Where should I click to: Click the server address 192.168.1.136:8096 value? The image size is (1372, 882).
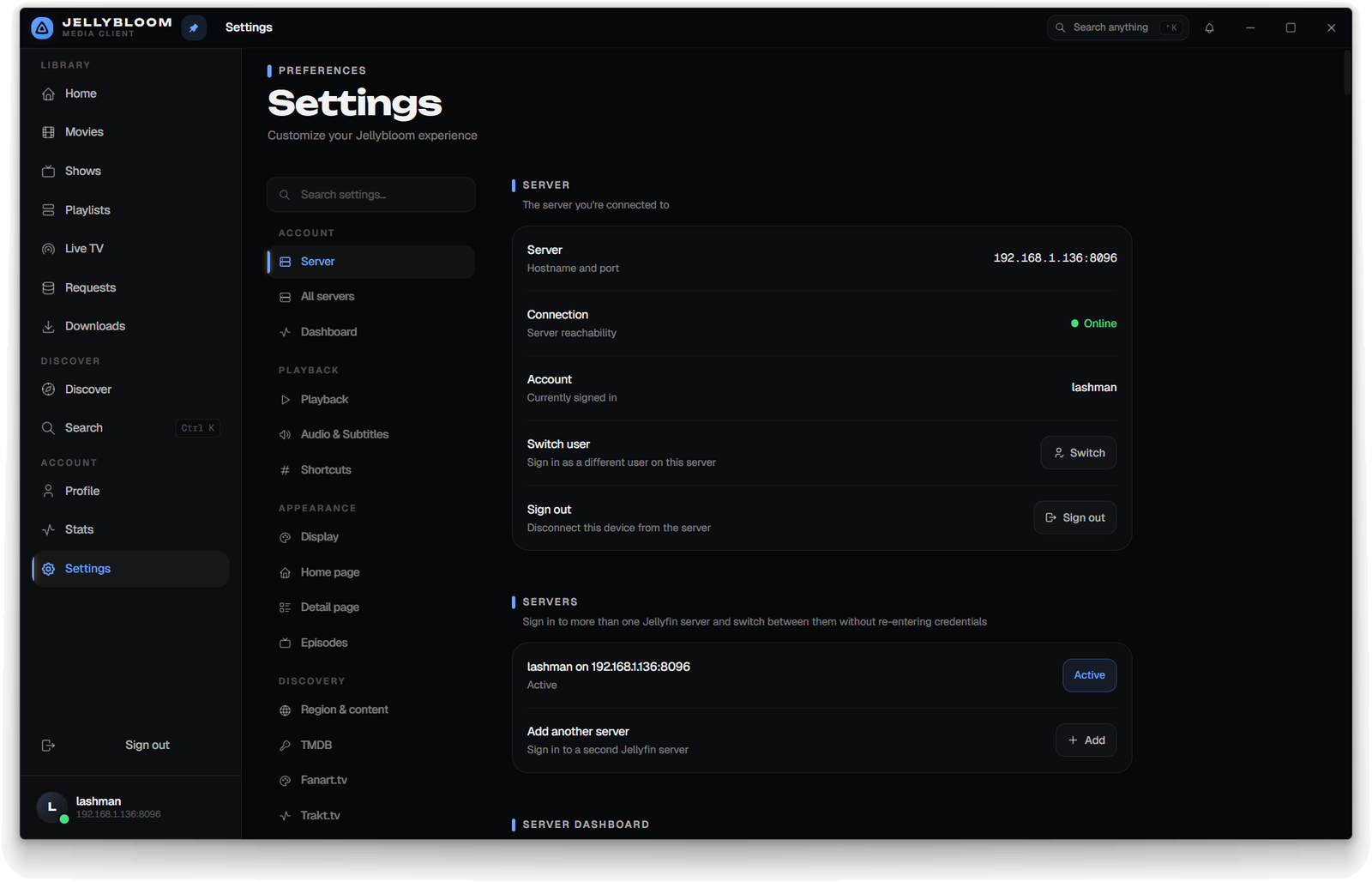[x=1055, y=258]
